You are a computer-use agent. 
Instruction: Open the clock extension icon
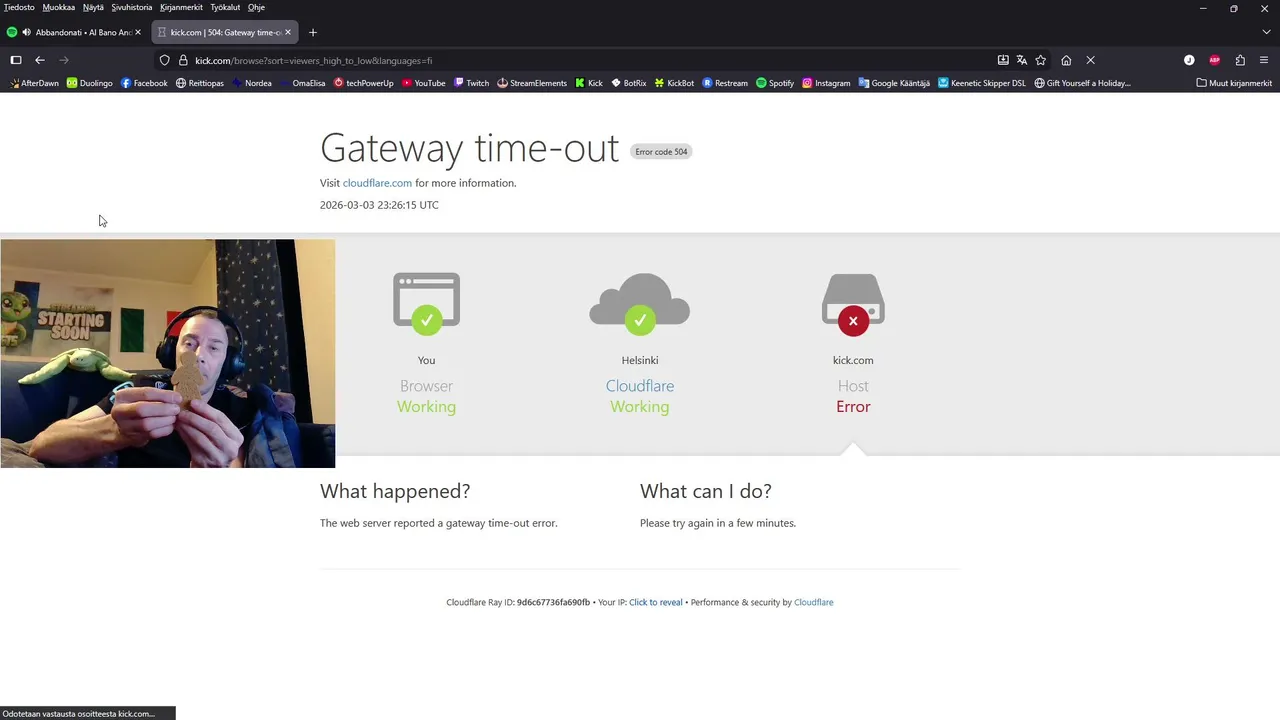click(1189, 60)
